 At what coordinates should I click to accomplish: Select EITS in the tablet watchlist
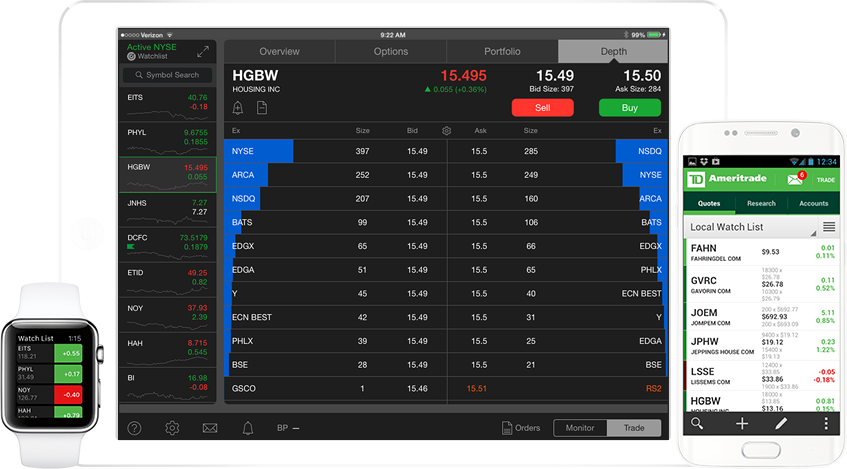pyautogui.click(x=167, y=104)
